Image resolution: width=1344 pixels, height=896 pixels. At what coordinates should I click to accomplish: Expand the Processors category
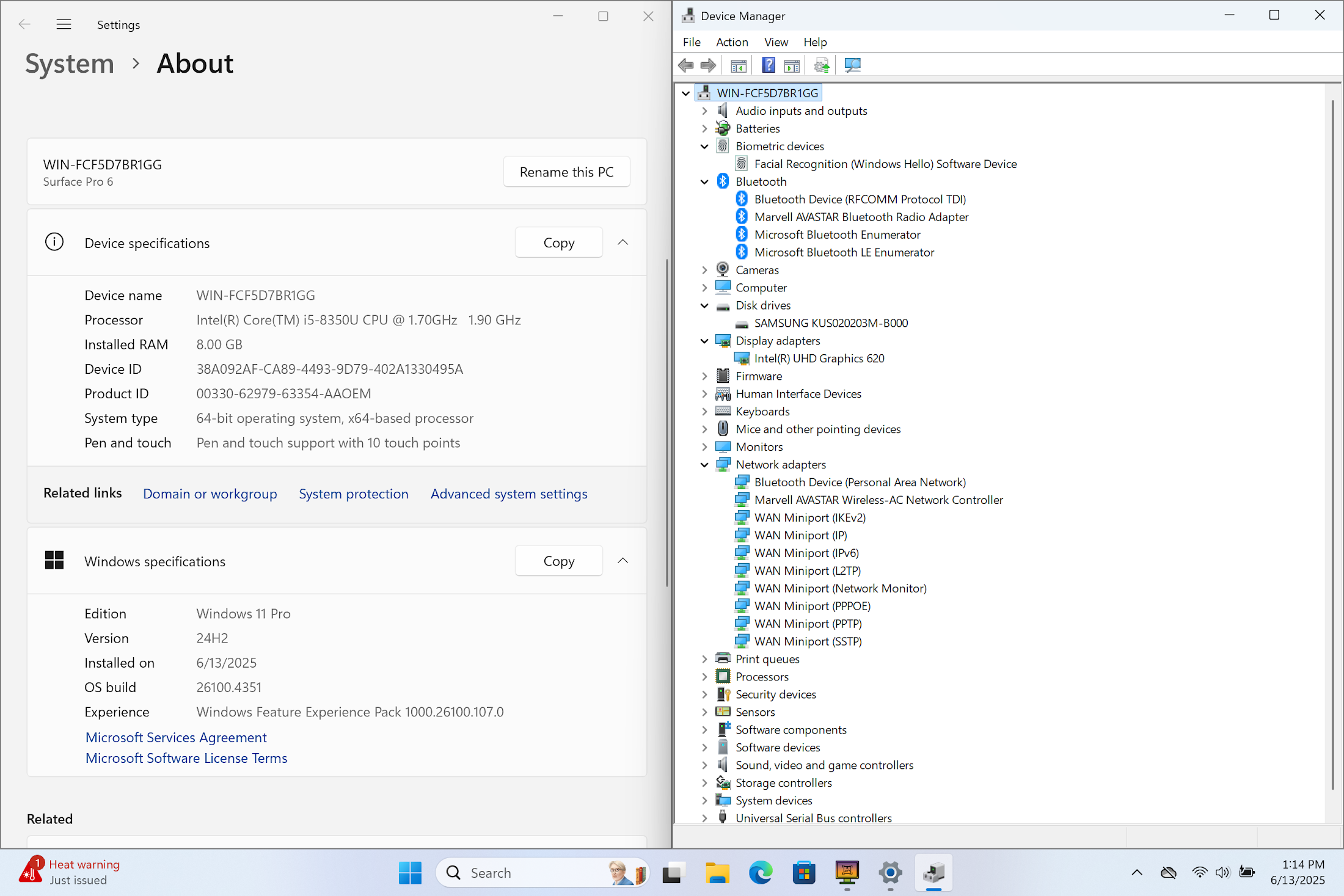point(704,677)
